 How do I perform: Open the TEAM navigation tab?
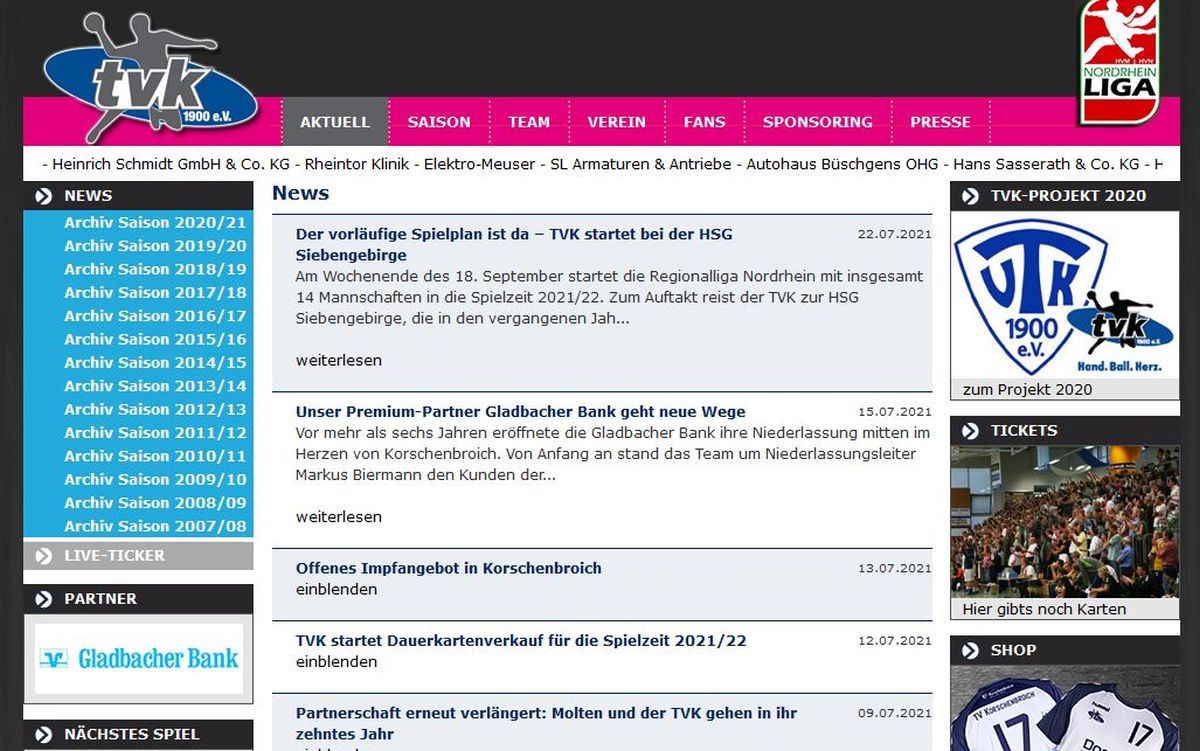click(x=528, y=122)
